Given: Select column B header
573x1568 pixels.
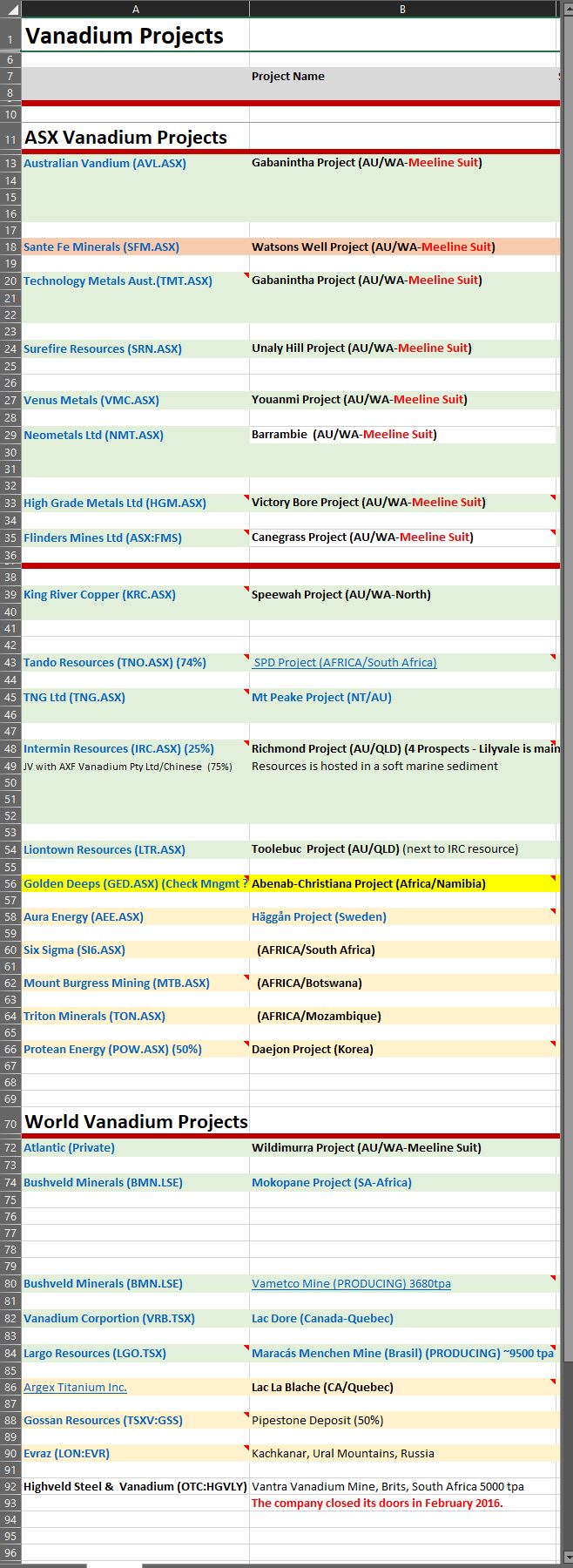Looking at the screenshot, I should 402,9.
